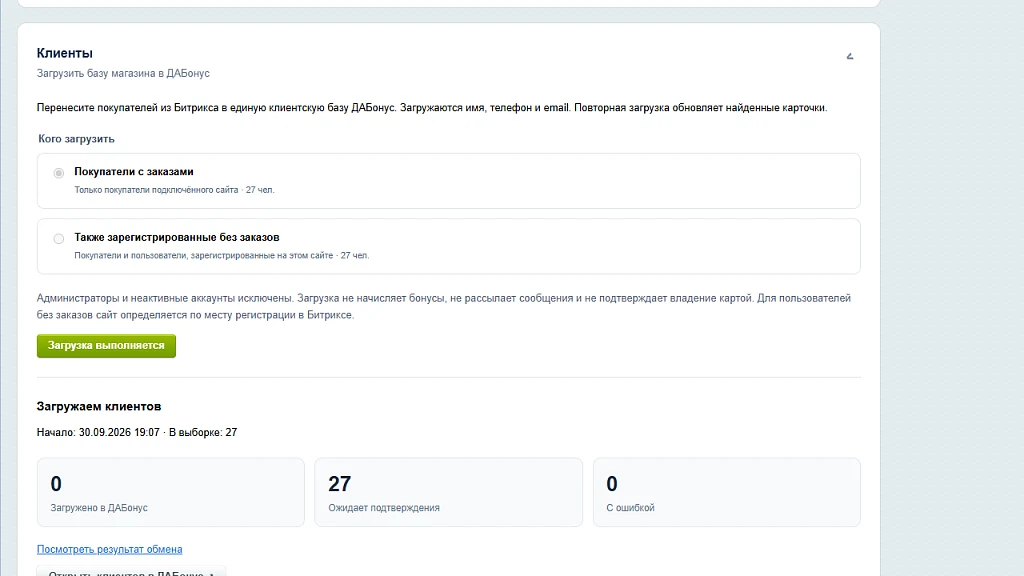Click the Ожидает подтверждения counter card

pyautogui.click(x=448, y=492)
